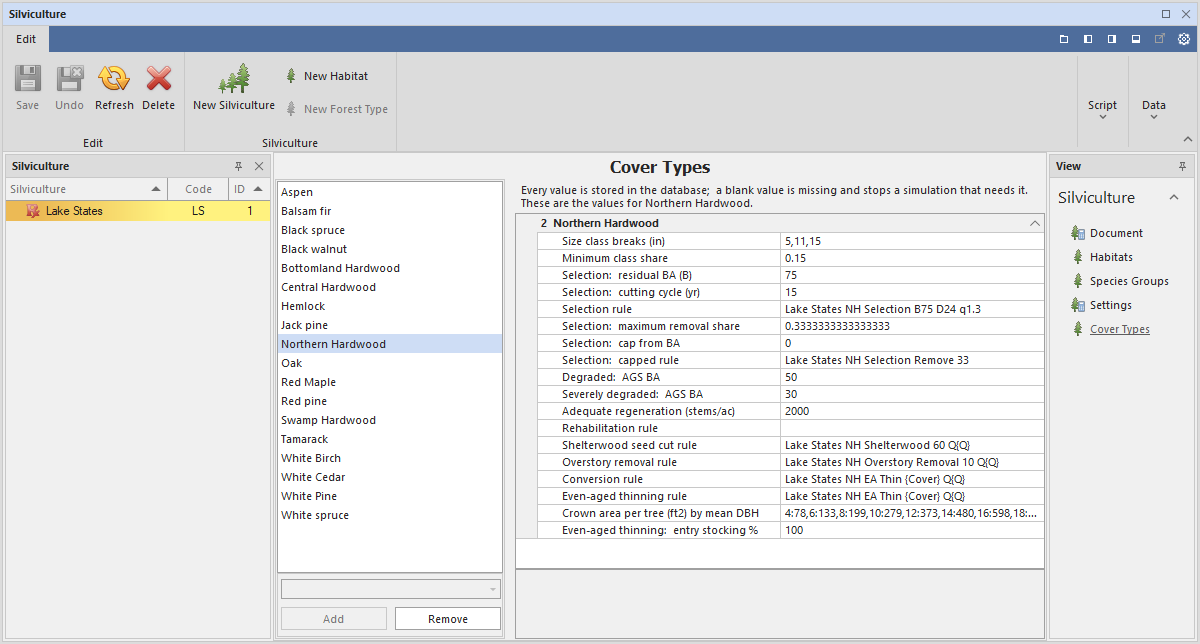Choose Black walnut in the list
This screenshot has width=1200, height=644.
click(x=390, y=249)
